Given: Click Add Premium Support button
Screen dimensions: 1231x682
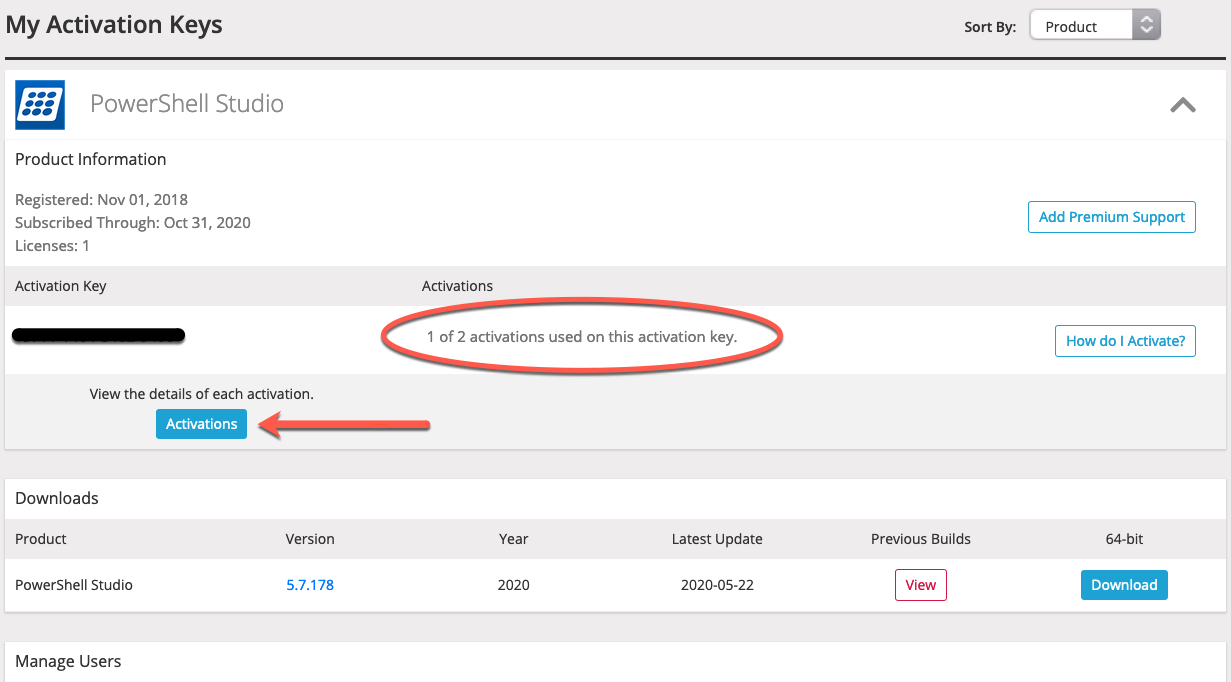Looking at the screenshot, I should click(1112, 217).
